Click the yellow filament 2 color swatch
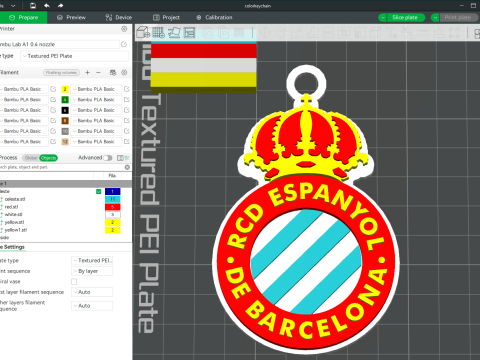The width and height of the screenshot is (480, 360). tap(65, 89)
